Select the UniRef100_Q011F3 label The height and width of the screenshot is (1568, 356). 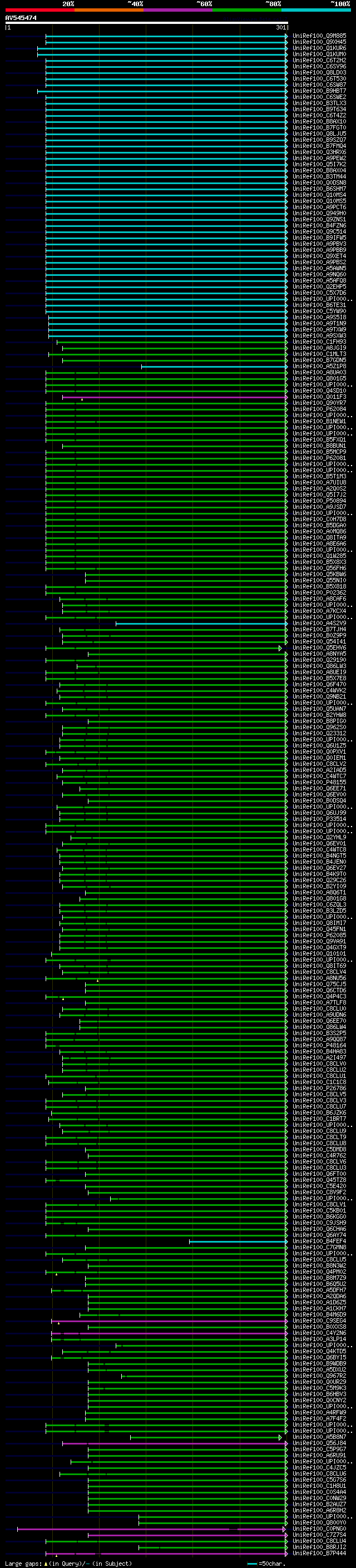coord(319,397)
